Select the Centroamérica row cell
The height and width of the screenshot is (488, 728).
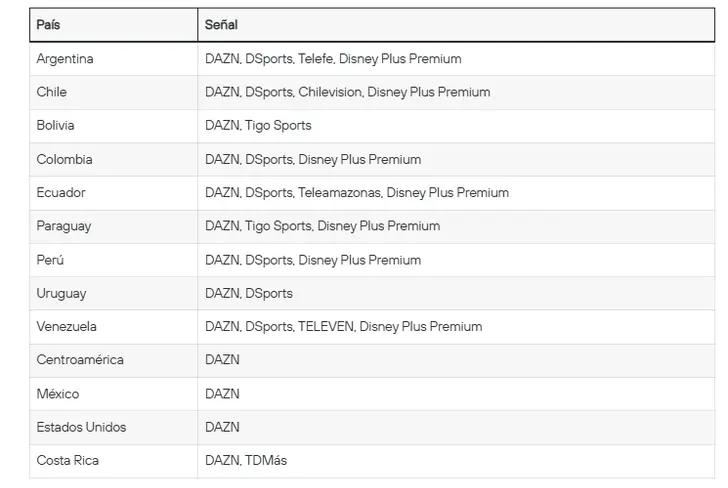[x=80, y=360]
